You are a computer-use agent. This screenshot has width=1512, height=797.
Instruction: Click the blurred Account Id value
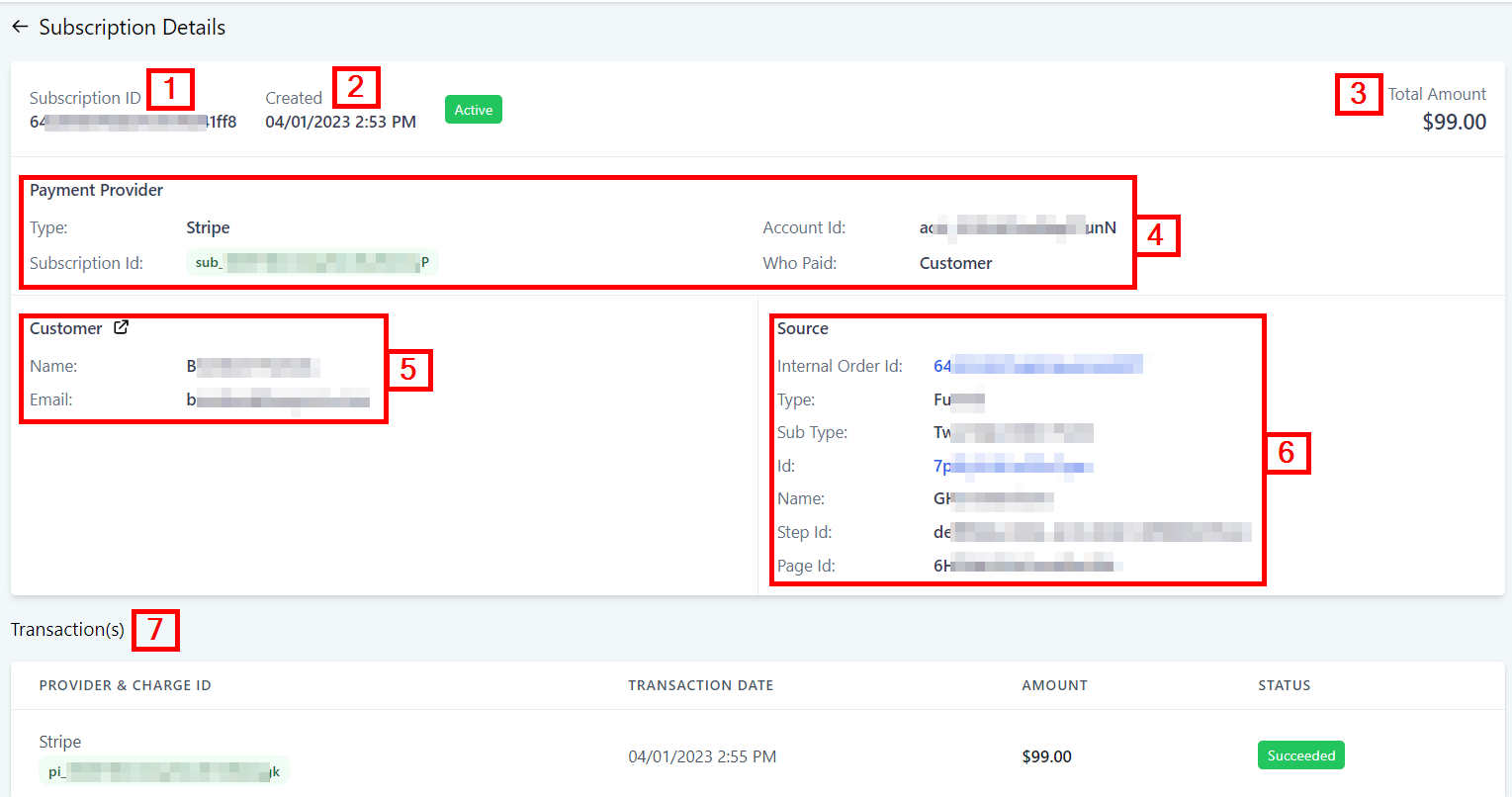[x=1018, y=228]
